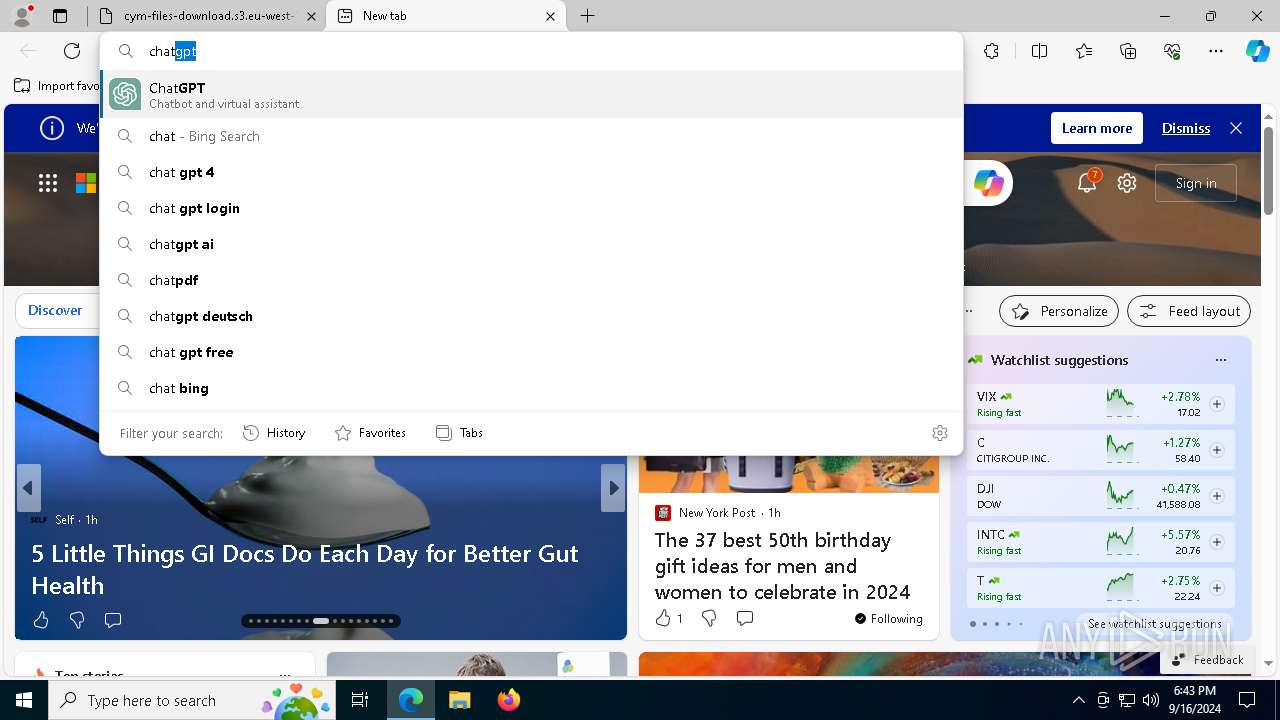
Task: Show hidden system tray icons
Action: pyautogui.click(x=1078, y=700)
